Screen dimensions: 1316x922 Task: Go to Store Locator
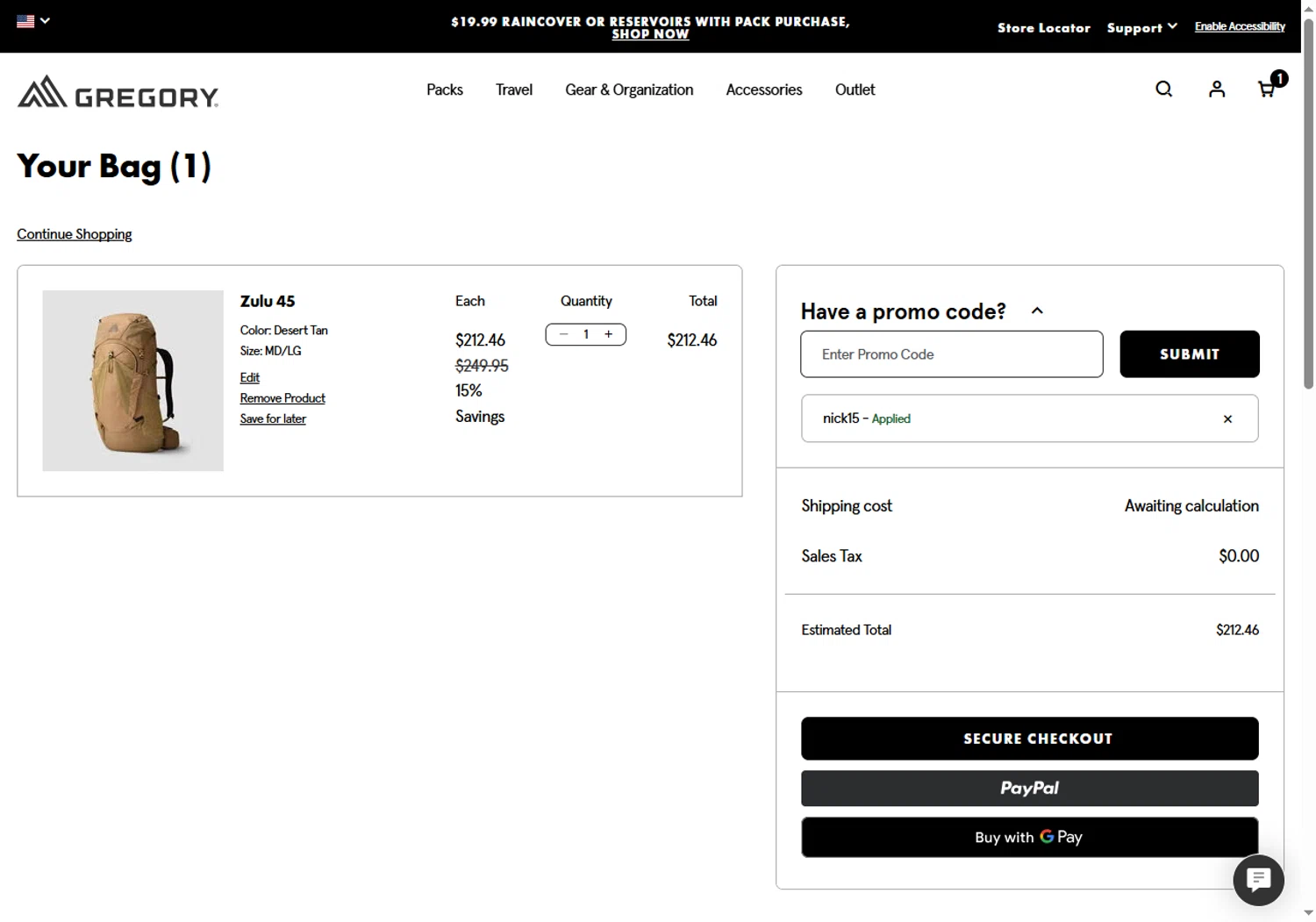click(1044, 27)
